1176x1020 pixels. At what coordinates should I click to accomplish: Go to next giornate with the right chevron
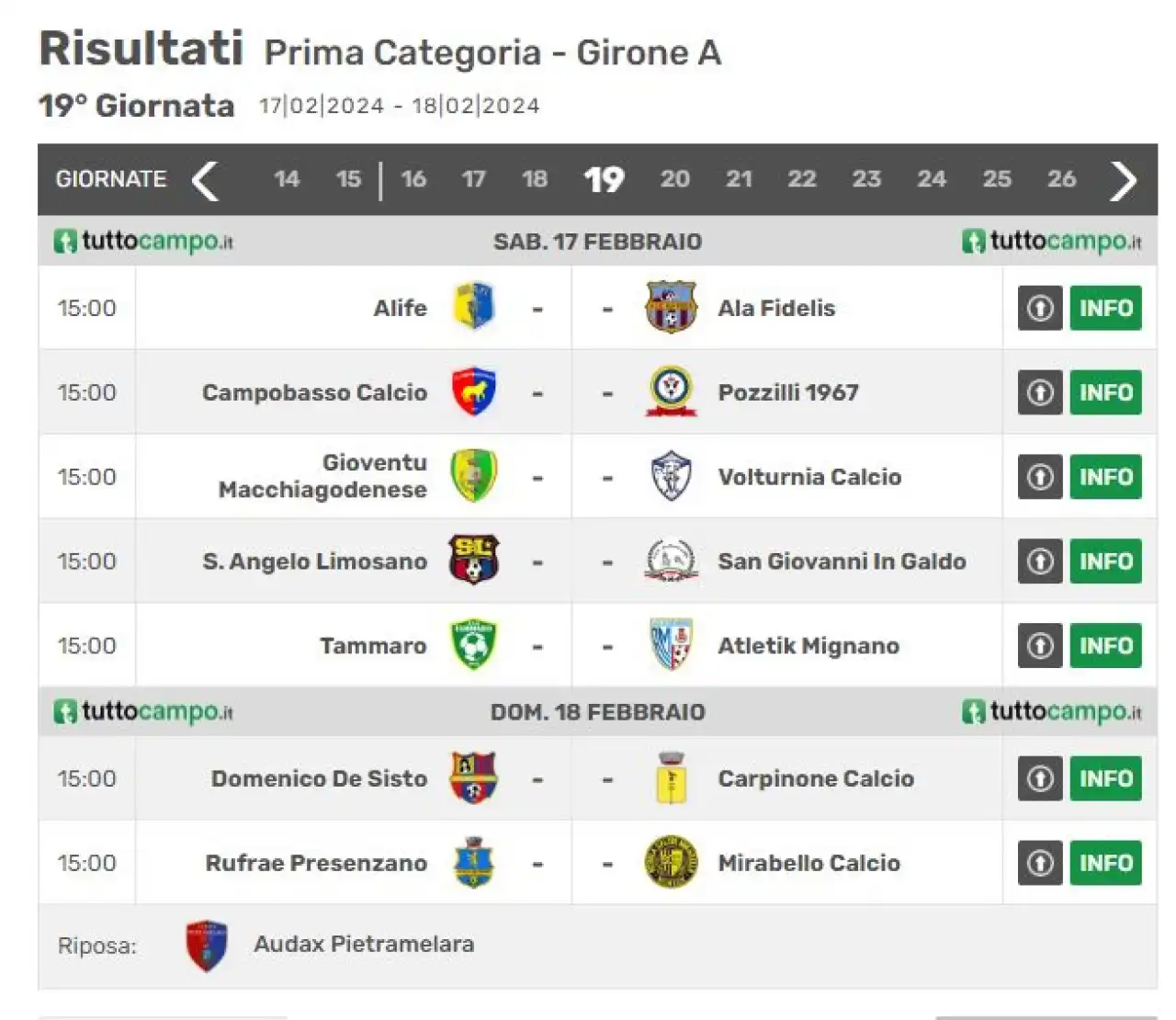tap(1124, 180)
